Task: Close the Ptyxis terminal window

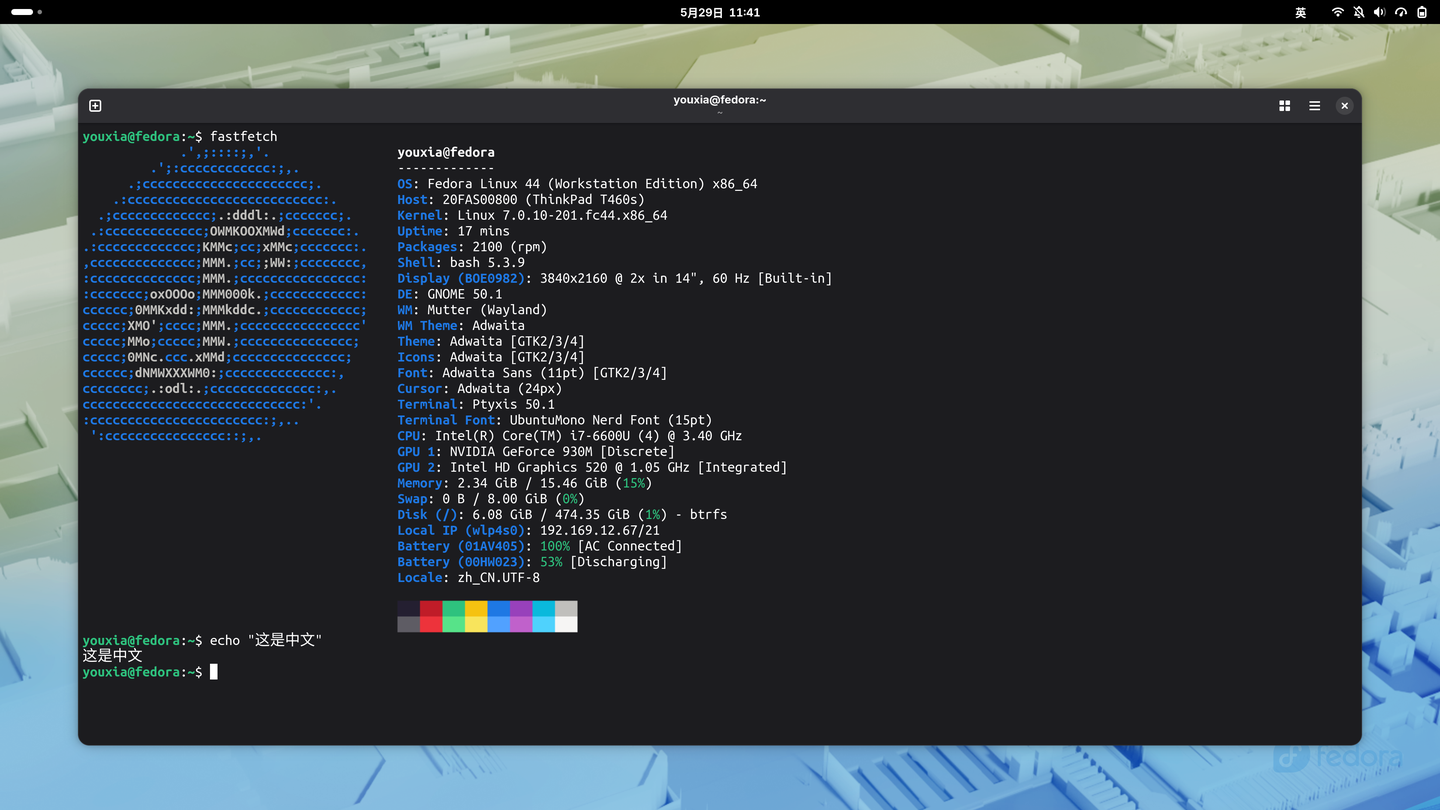Action: pyautogui.click(x=1345, y=106)
